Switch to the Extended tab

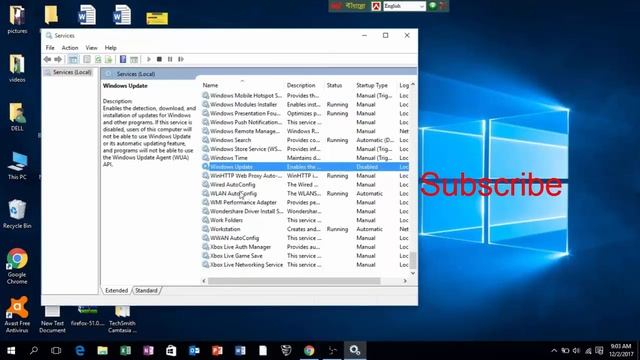click(x=116, y=290)
